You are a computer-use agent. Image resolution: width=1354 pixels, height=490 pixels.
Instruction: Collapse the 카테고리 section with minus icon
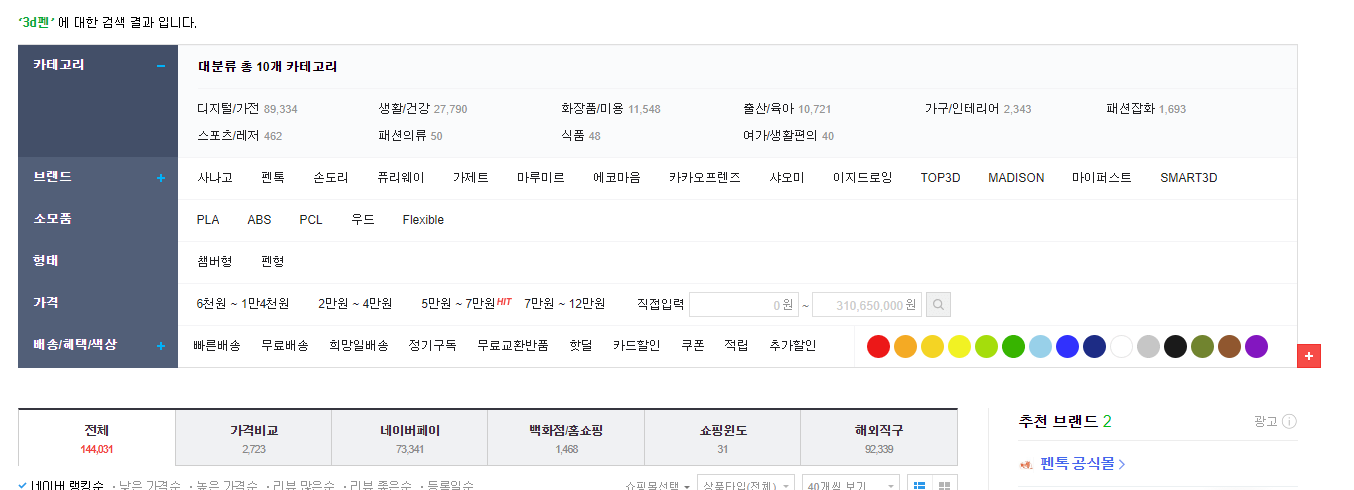tap(160, 66)
